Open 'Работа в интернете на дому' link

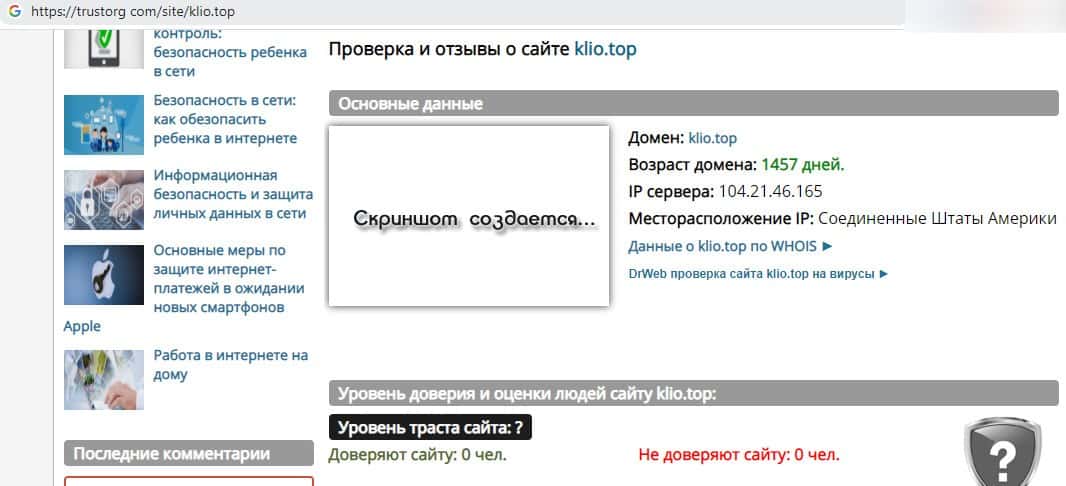pos(230,365)
